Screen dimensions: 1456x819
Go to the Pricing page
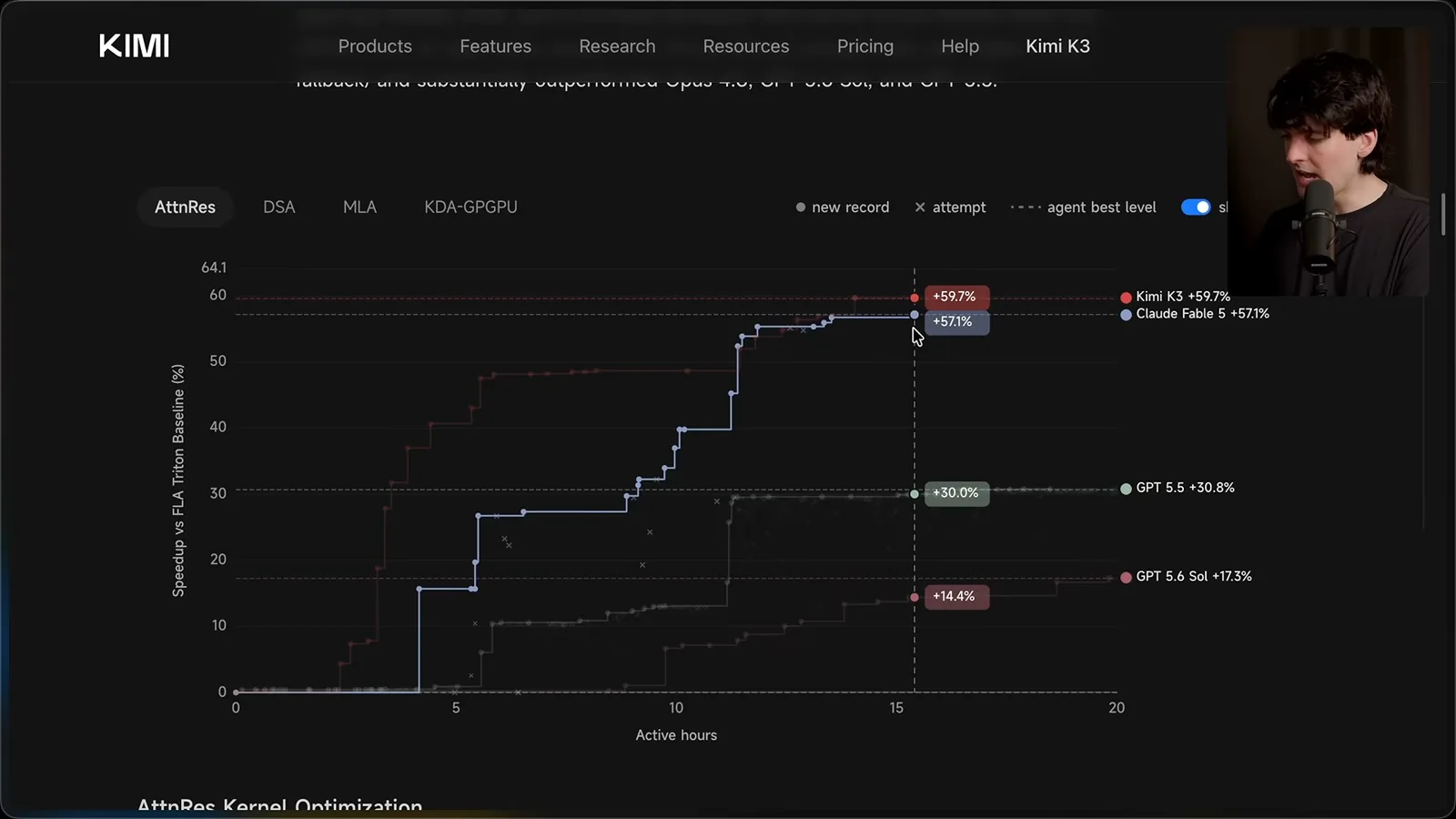[x=865, y=46]
